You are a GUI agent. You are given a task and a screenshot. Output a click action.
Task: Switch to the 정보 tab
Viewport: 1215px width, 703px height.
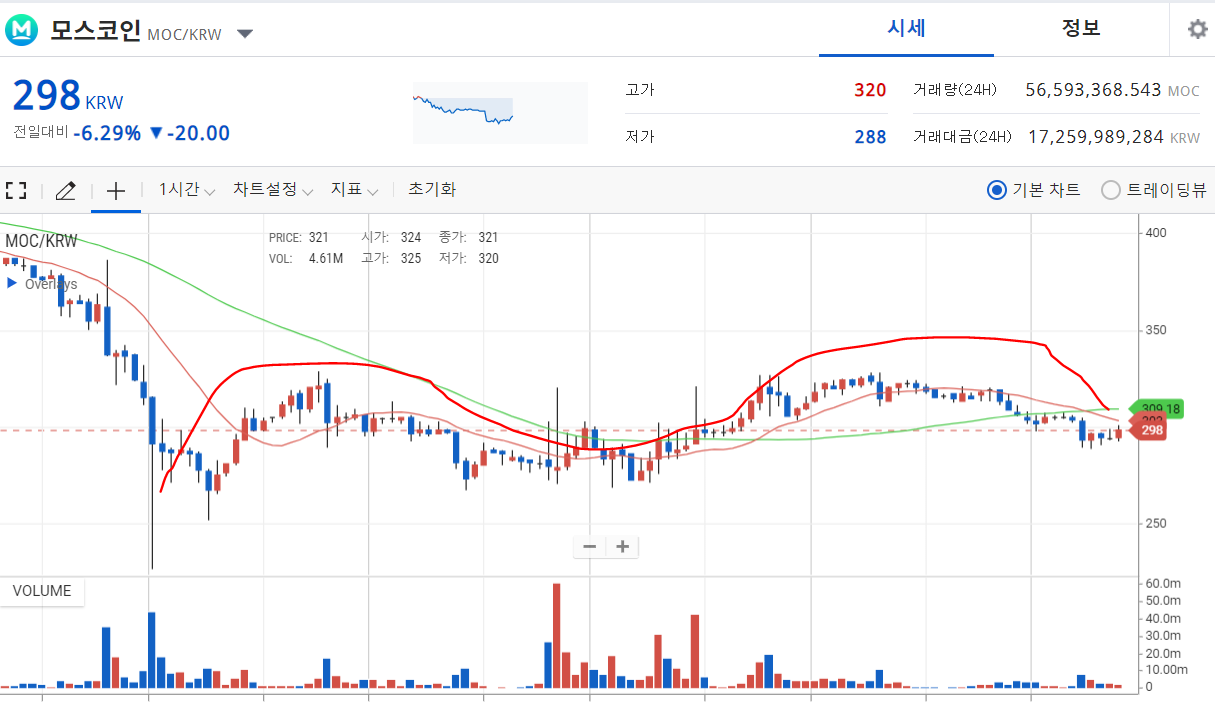tap(1081, 28)
